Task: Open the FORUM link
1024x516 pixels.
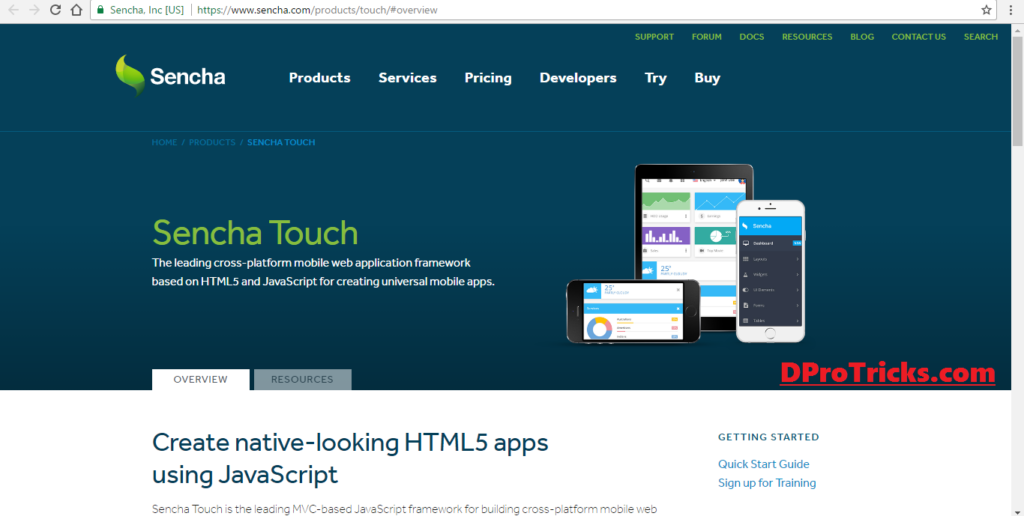Action: pos(707,37)
